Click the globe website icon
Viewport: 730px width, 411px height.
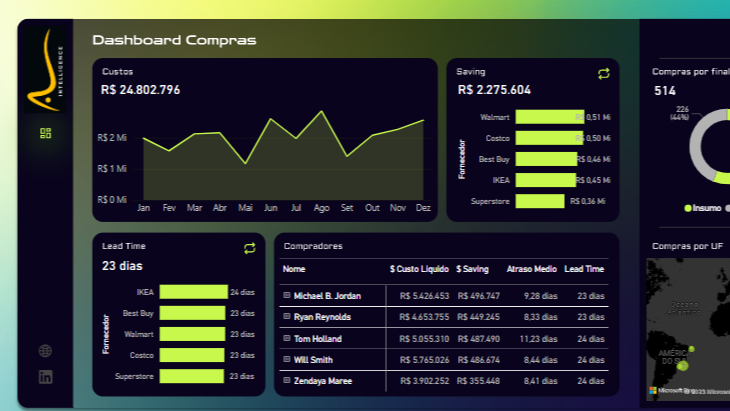click(45, 351)
